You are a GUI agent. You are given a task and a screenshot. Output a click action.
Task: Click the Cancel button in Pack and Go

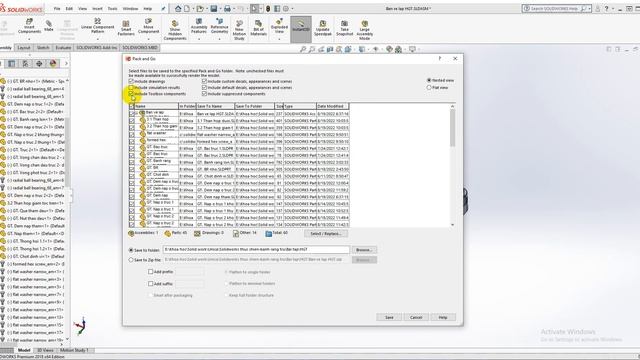[416, 317]
